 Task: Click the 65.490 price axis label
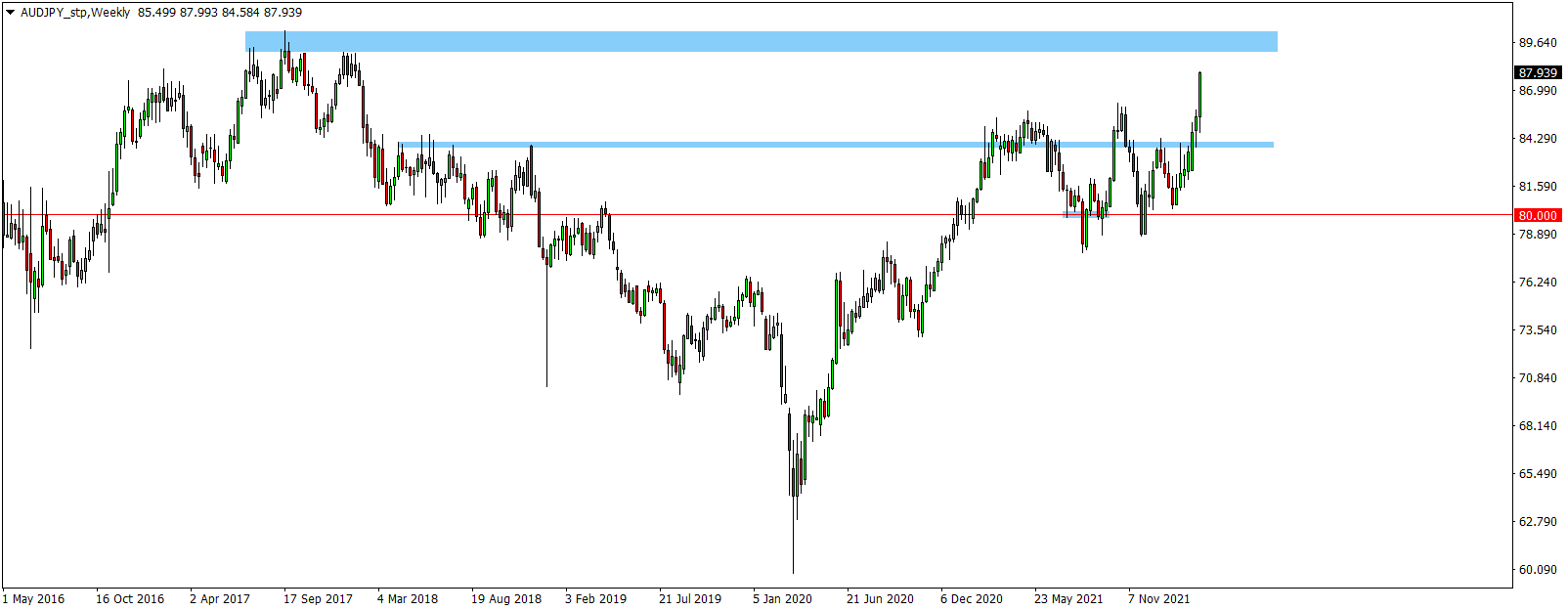point(1537,473)
